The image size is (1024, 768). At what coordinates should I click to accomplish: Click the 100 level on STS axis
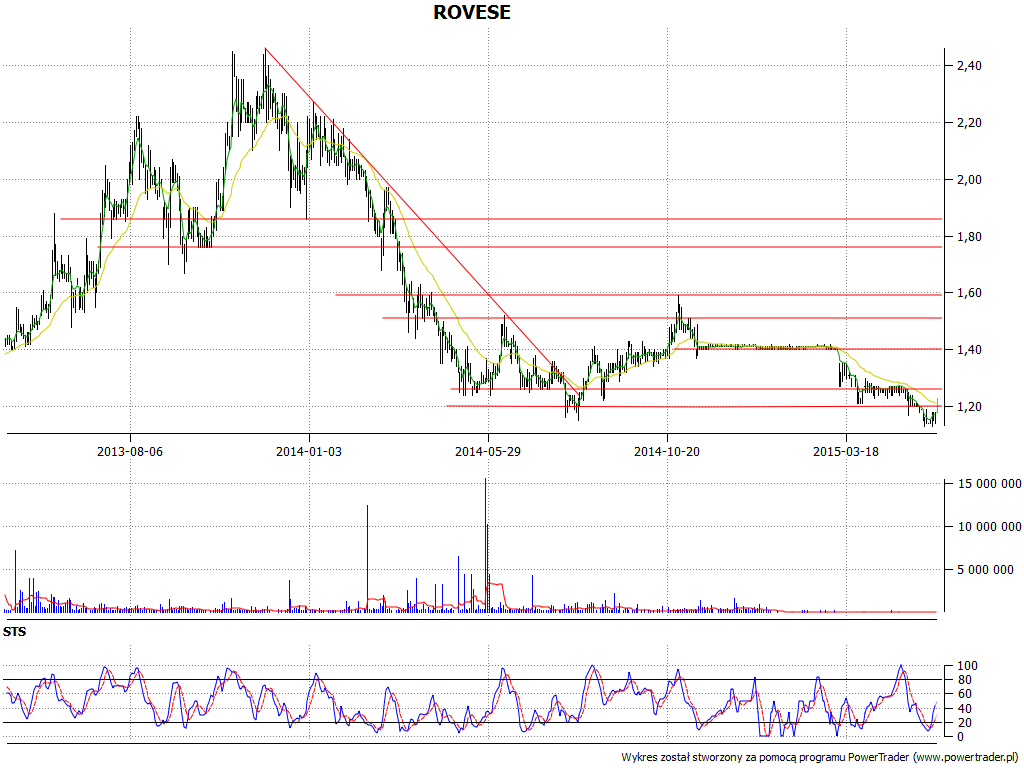(x=967, y=666)
